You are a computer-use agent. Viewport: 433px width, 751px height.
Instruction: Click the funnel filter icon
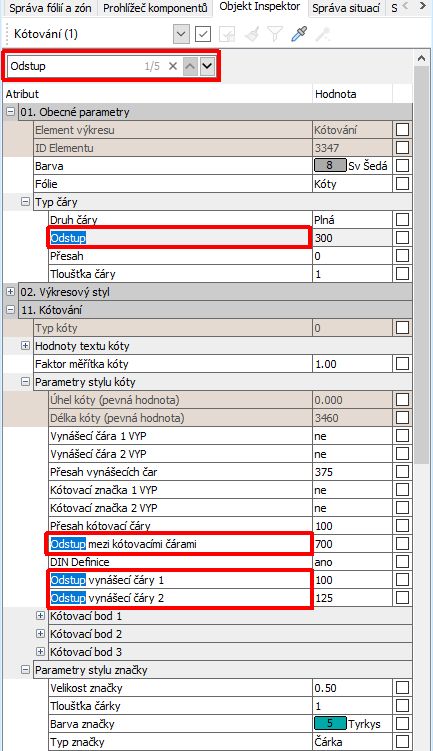click(275, 34)
